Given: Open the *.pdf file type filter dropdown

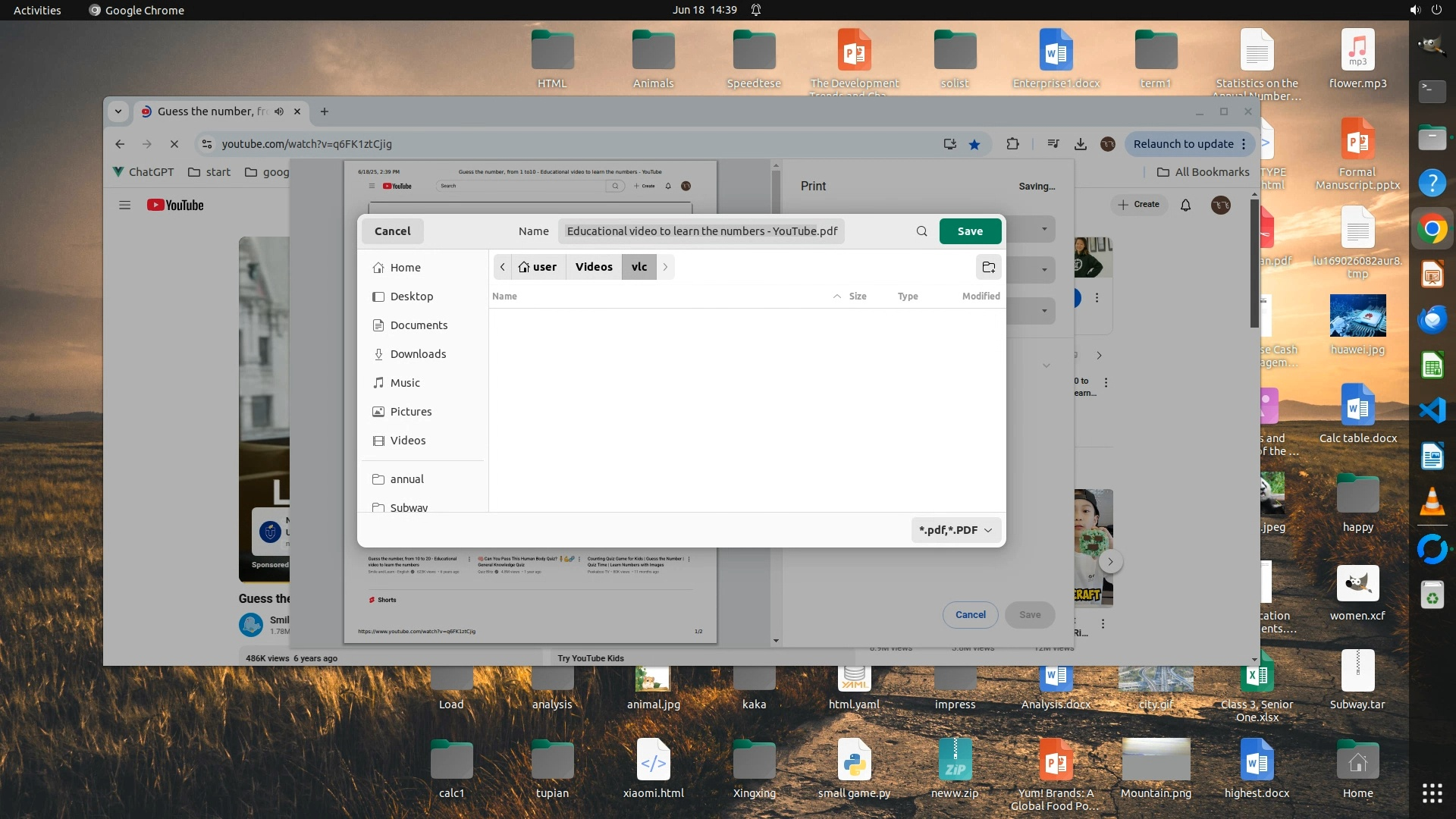Looking at the screenshot, I should [x=955, y=530].
